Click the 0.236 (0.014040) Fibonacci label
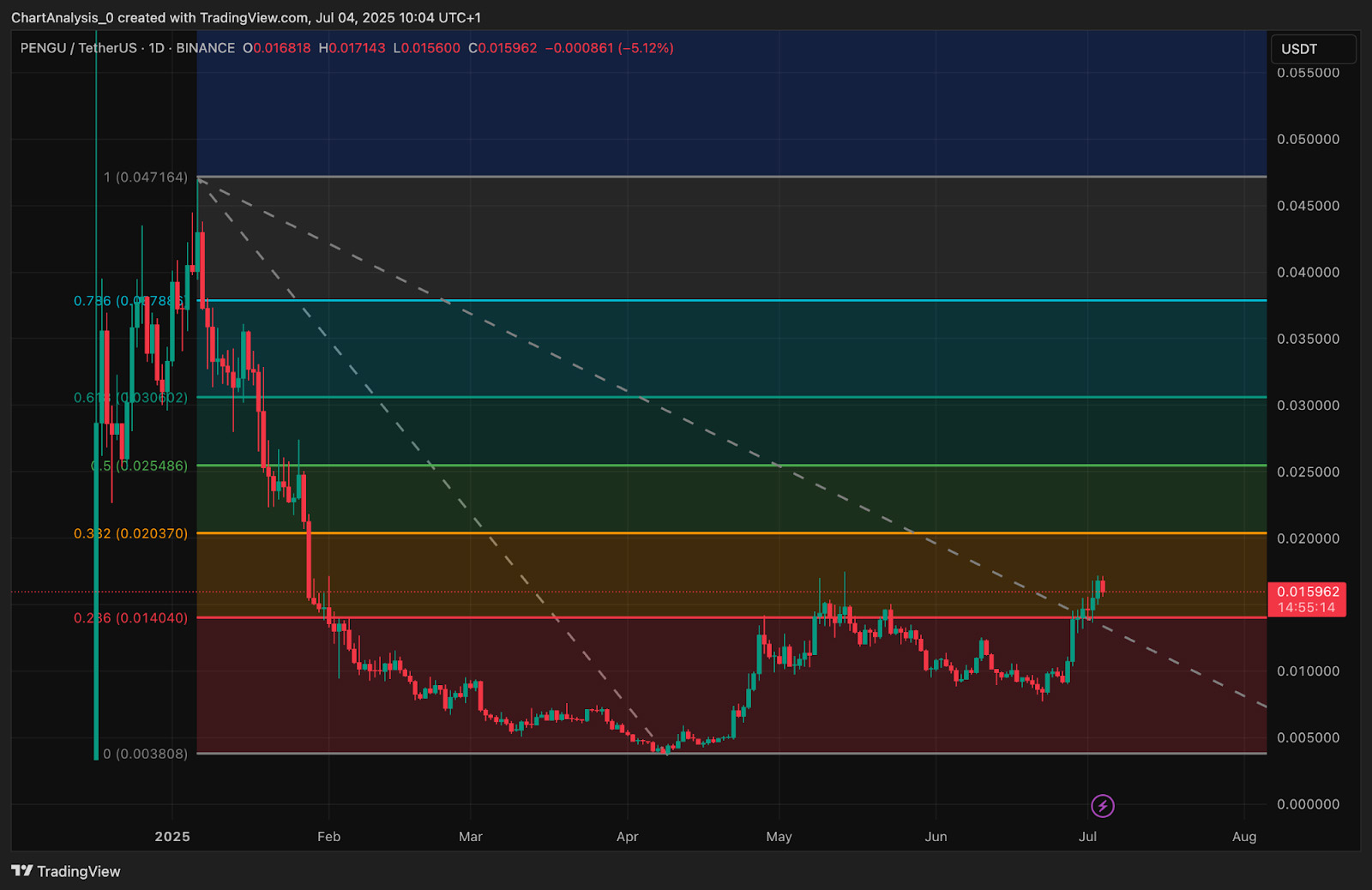The height and width of the screenshot is (890, 1372). coord(130,618)
